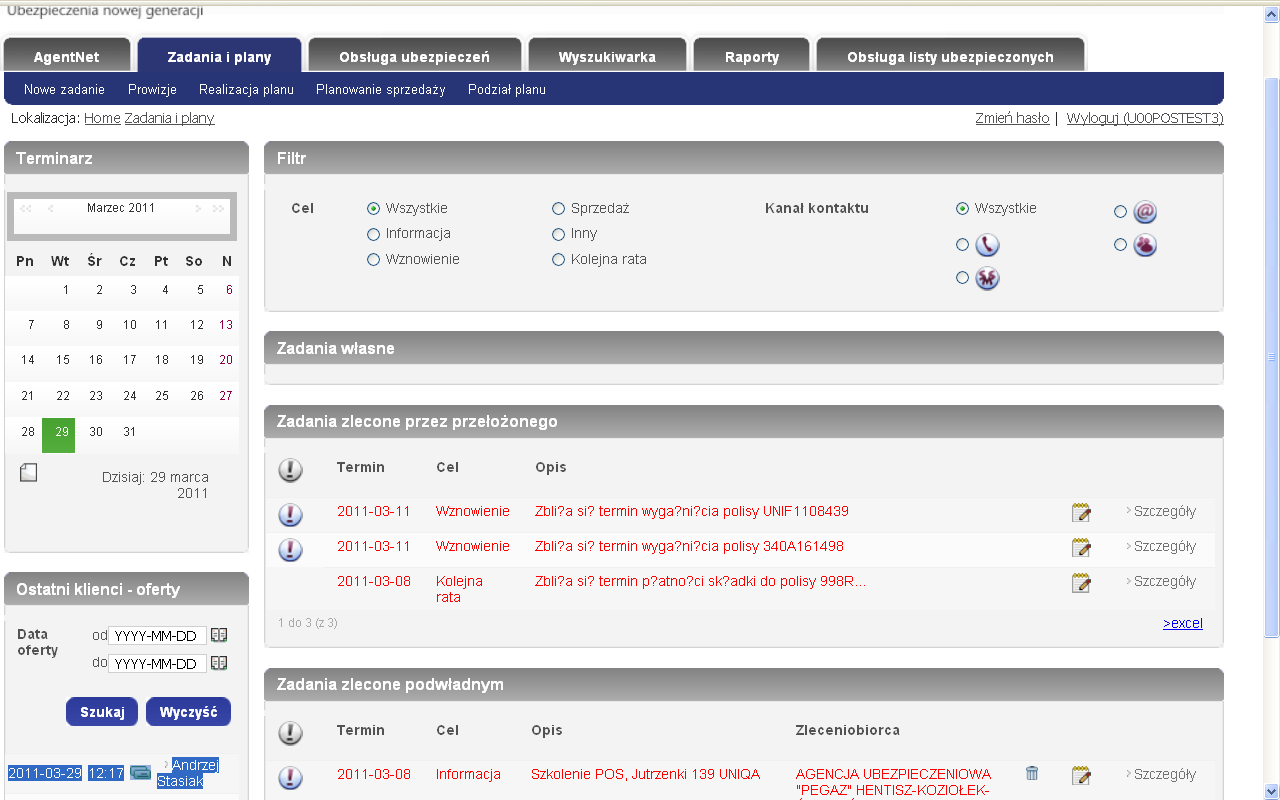Click the Wyczyść button
The width and height of the screenshot is (1280, 800).
(x=188, y=712)
